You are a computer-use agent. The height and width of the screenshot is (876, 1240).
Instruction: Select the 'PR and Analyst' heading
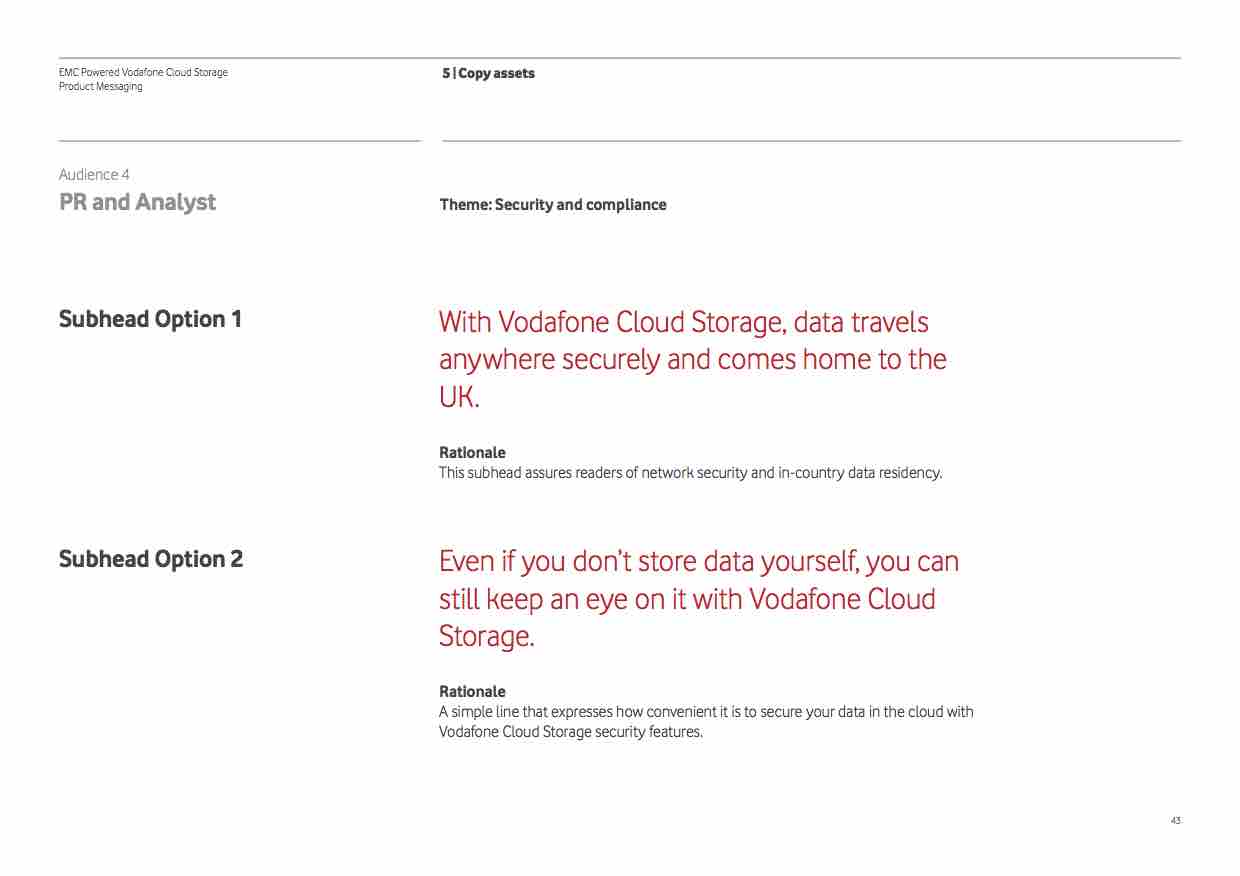(137, 202)
